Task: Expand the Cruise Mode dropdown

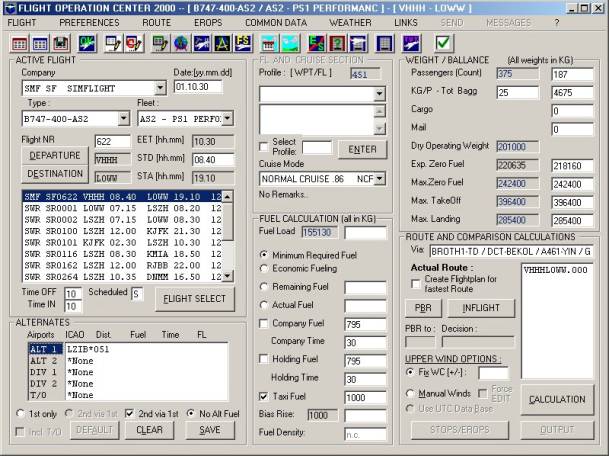Action: tap(379, 179)
